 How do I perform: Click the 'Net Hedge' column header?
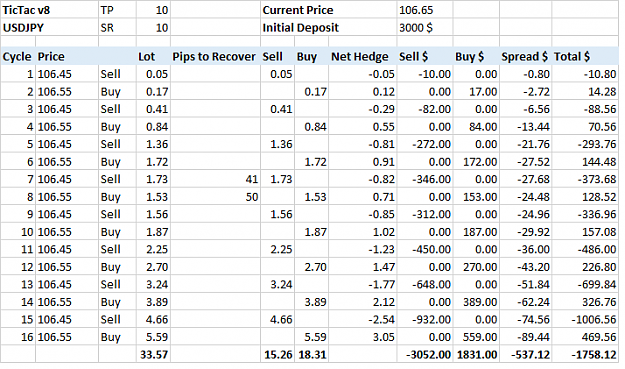coord(363,57)
